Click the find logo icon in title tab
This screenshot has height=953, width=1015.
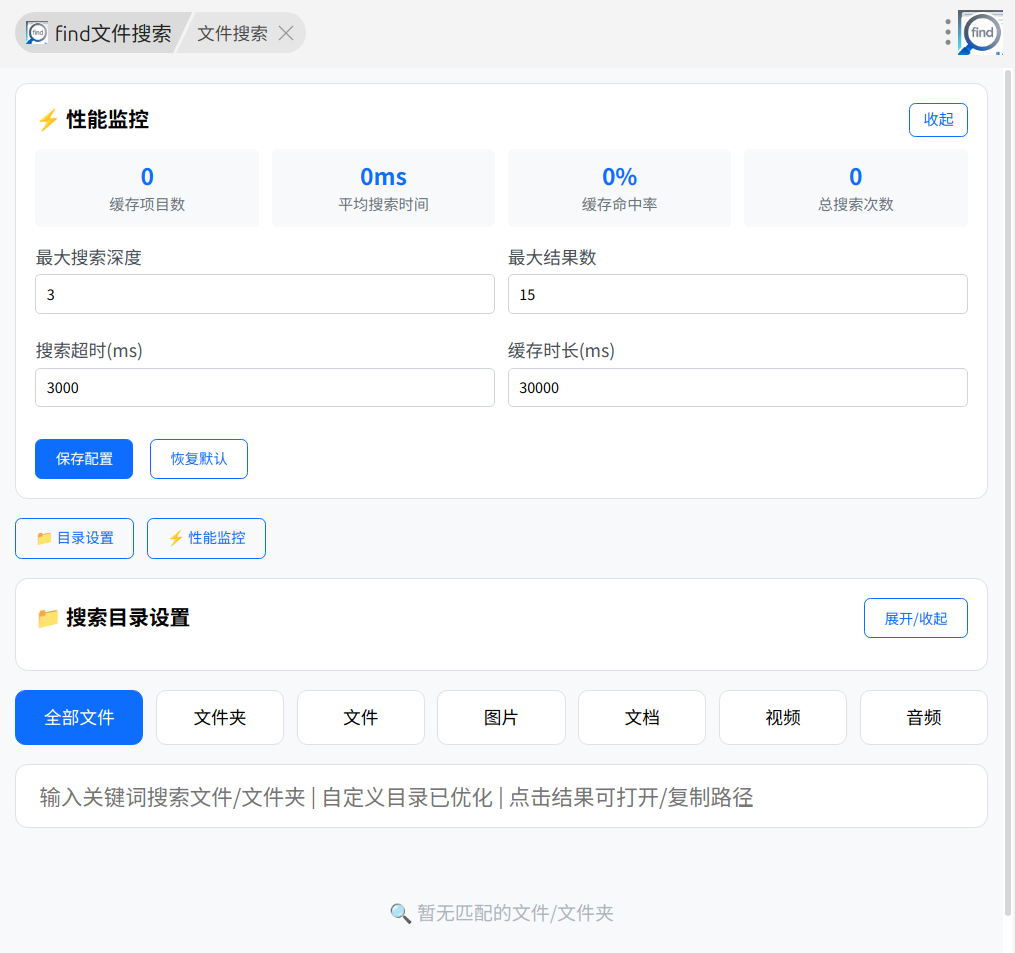(x=37, y=33)
